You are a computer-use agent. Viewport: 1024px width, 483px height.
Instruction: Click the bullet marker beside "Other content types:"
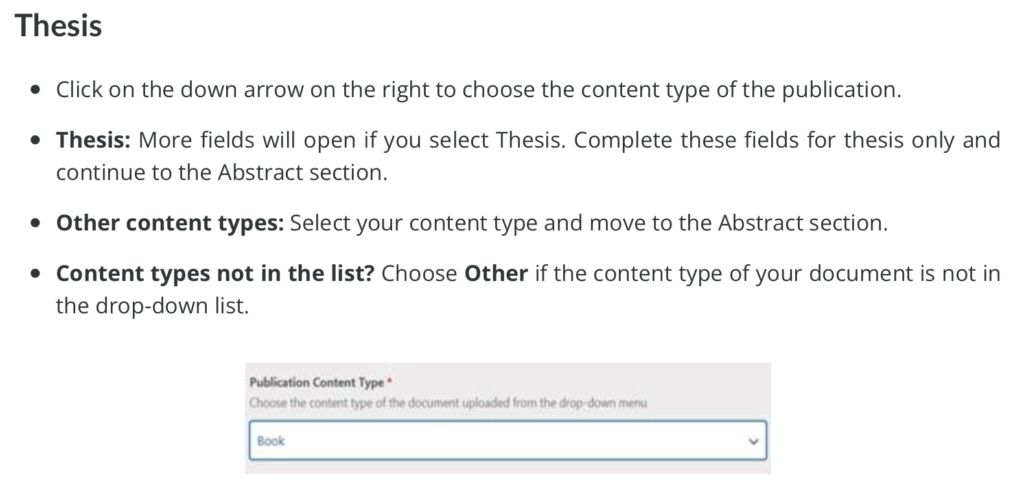37,223
